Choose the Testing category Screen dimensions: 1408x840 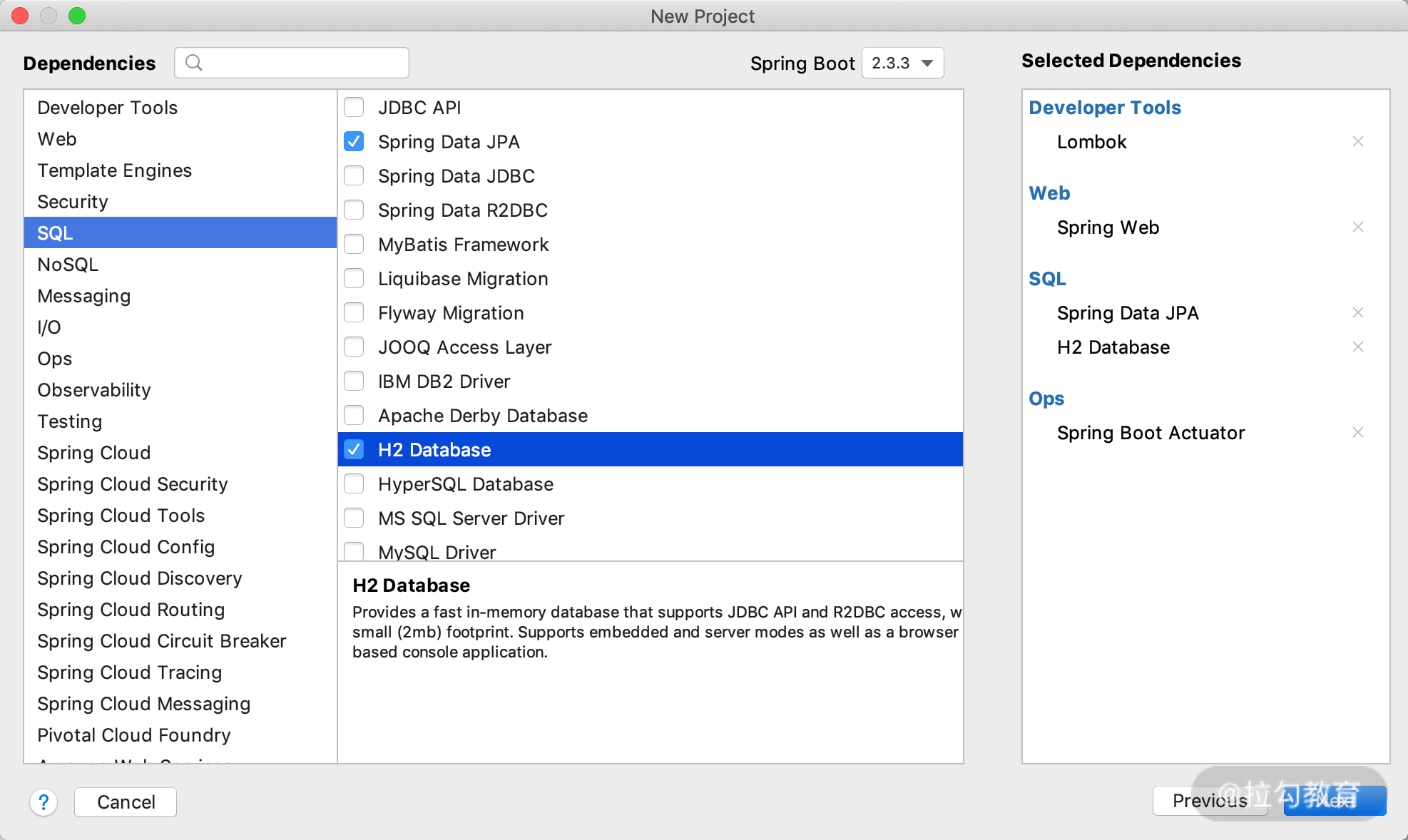click(x=180, y=421)
